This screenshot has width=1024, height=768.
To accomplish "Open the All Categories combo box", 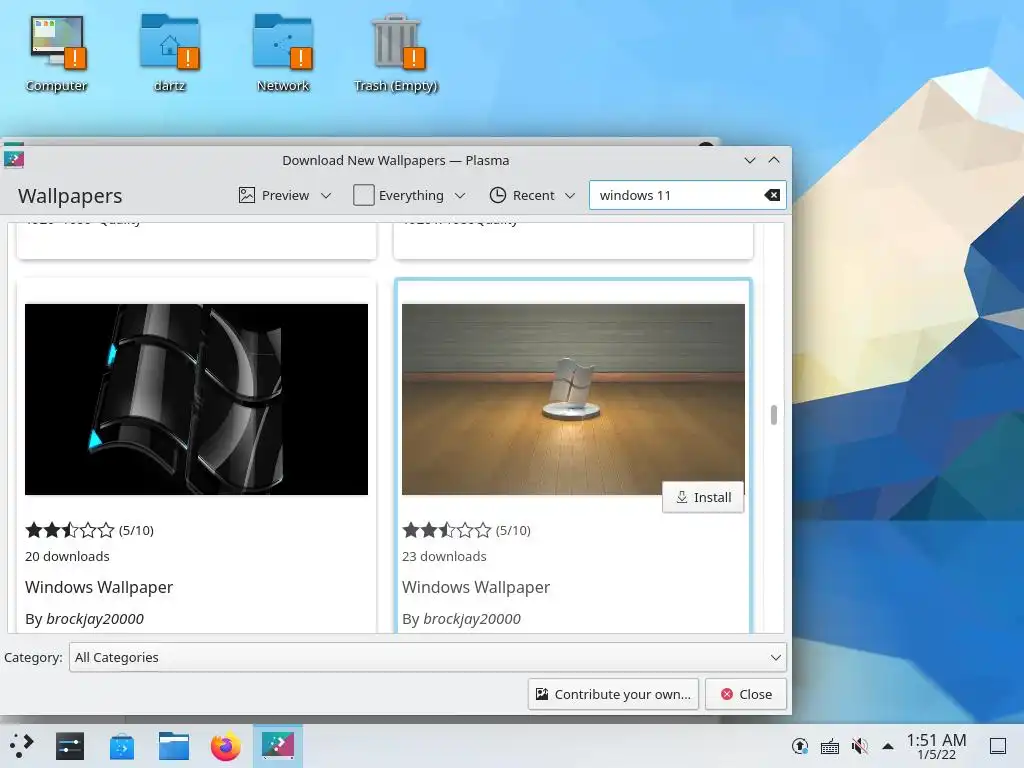I will point(428,658).
